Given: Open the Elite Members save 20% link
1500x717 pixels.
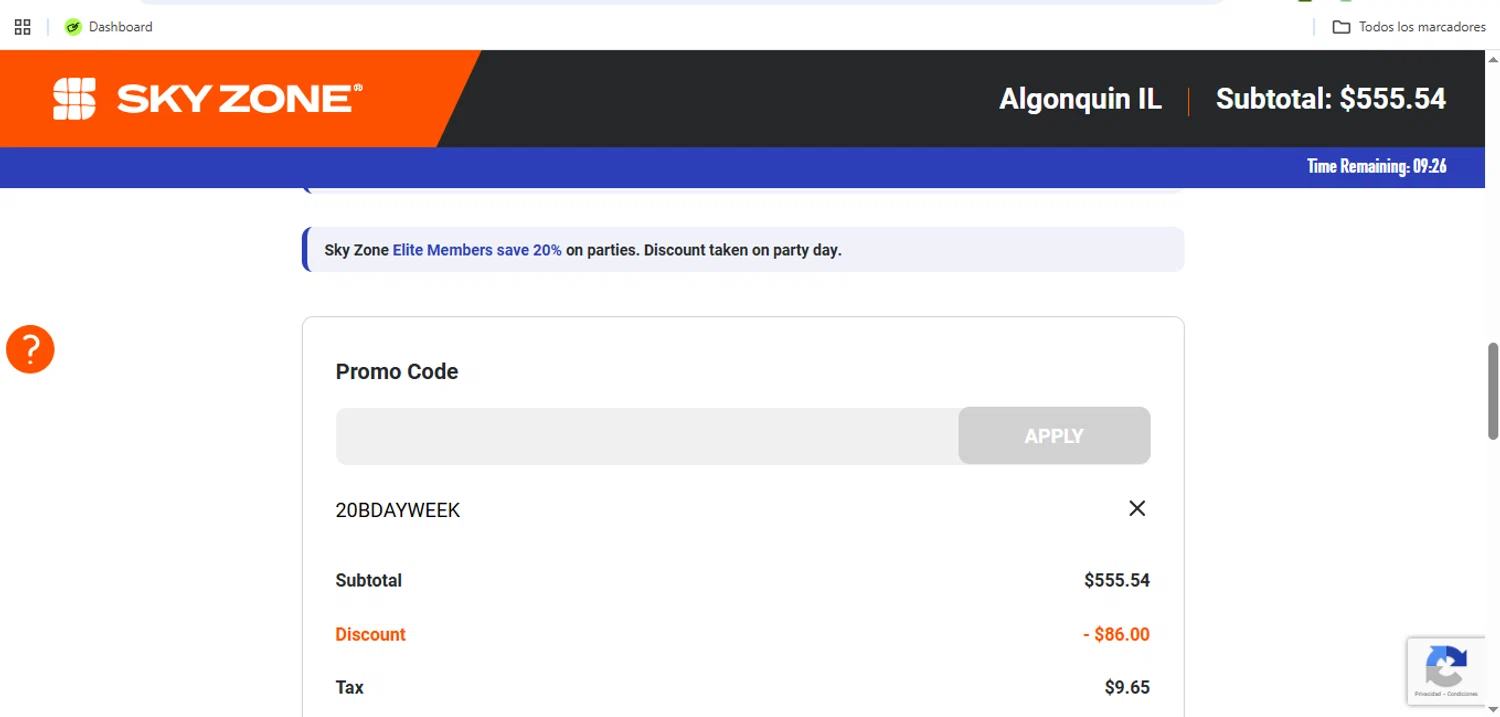Looking at the screenshot, I should (477, 250).
